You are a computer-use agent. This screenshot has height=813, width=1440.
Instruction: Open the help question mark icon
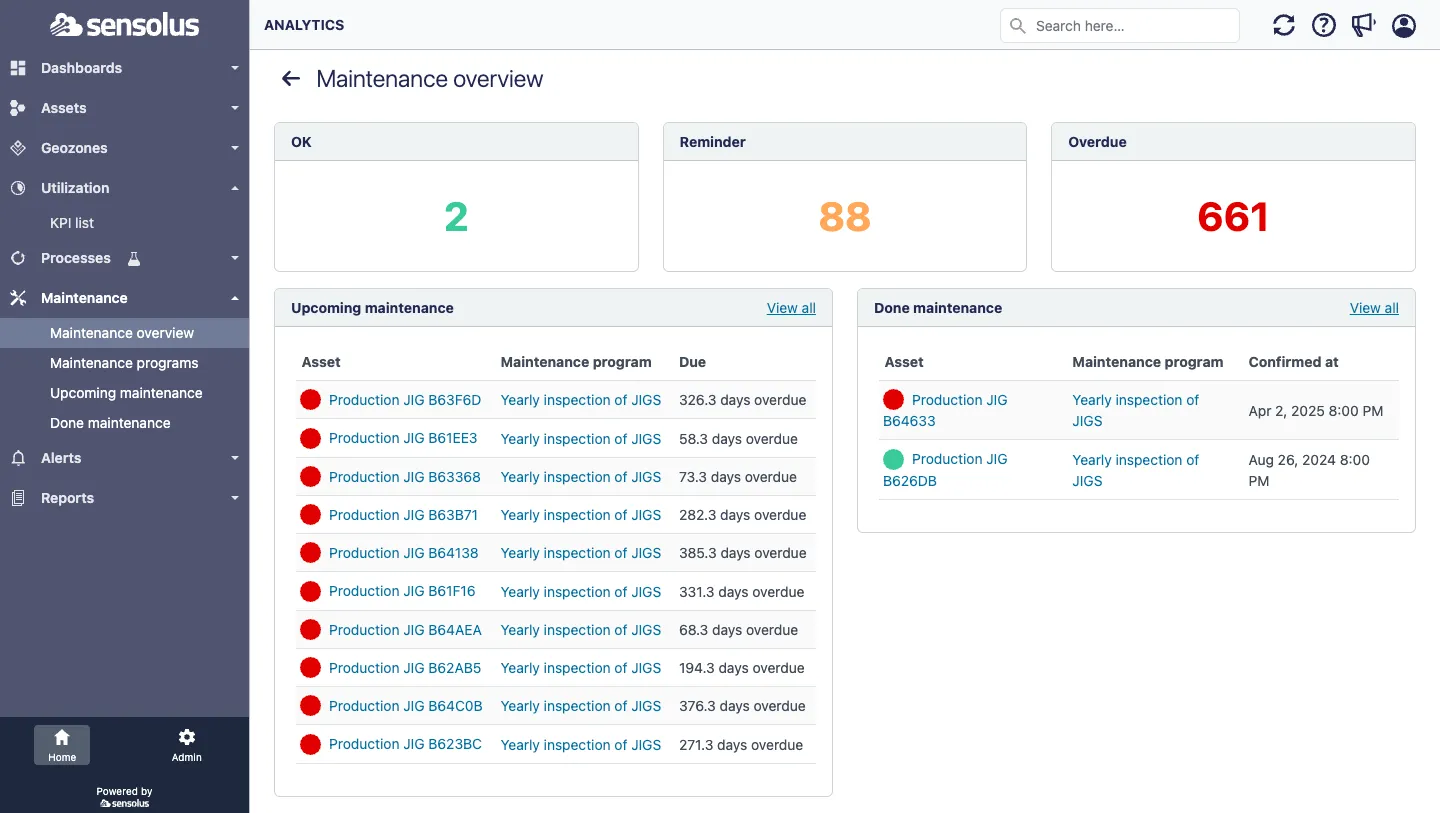(x=1324, y=26)
